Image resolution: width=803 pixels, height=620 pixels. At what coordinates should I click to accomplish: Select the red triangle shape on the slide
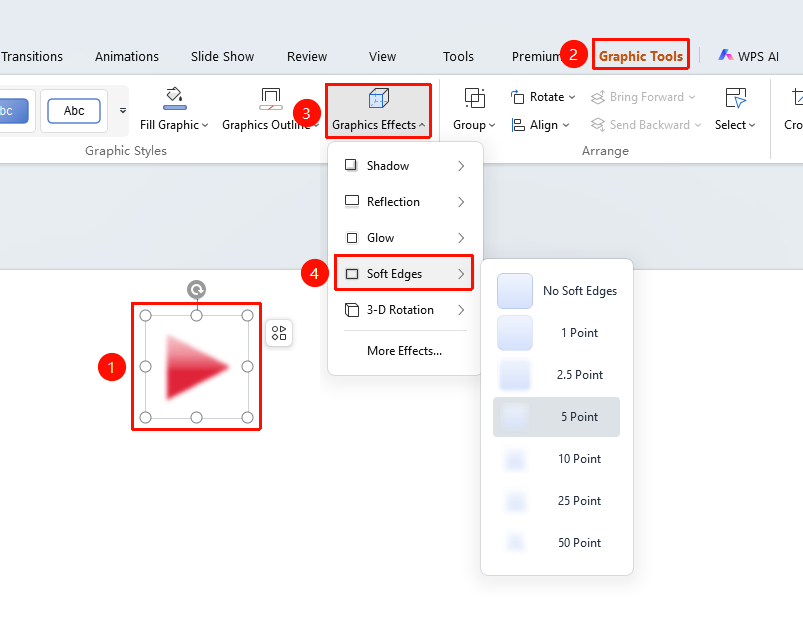click(197, 367)
